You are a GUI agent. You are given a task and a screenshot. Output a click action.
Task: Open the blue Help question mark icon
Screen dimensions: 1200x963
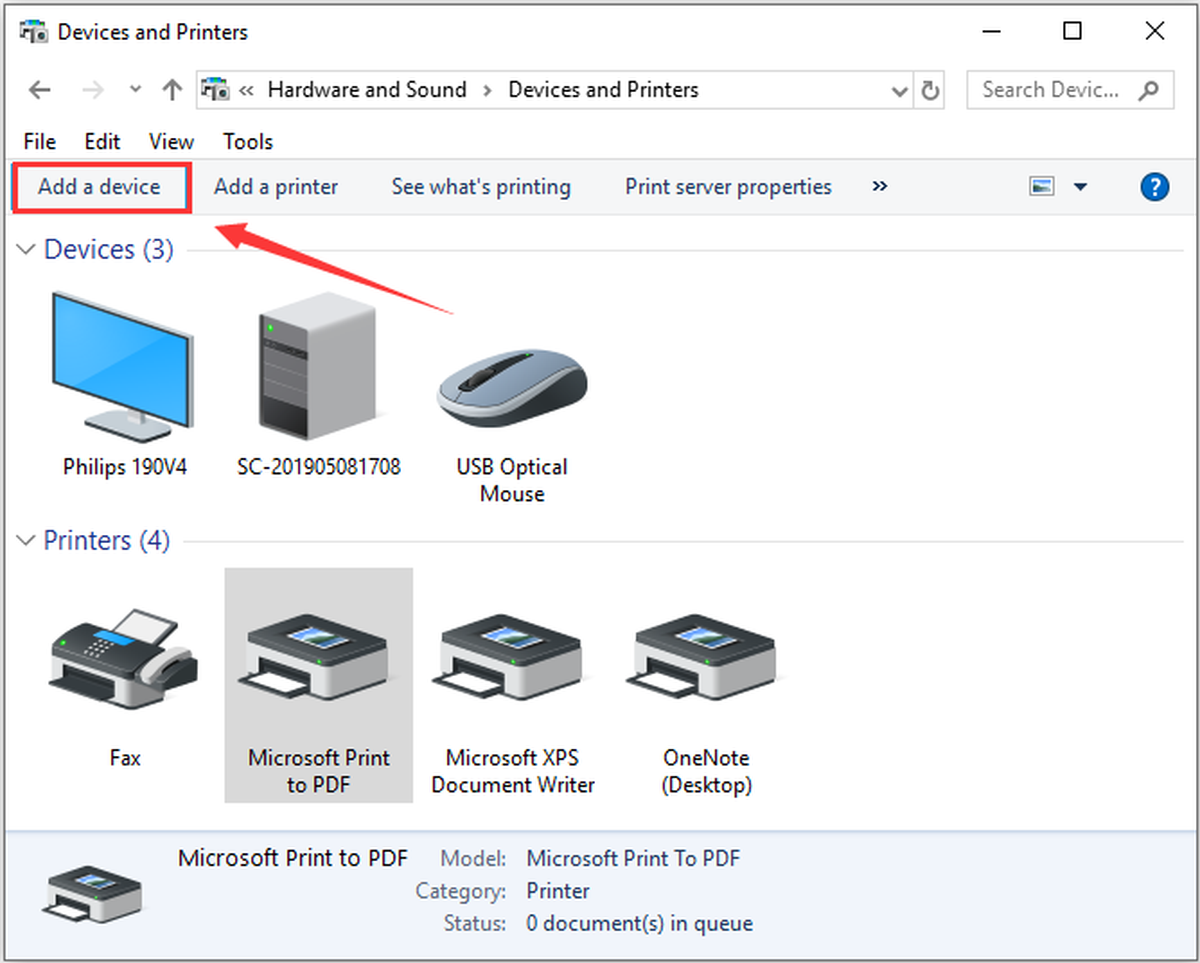(x=1154, y=187)
